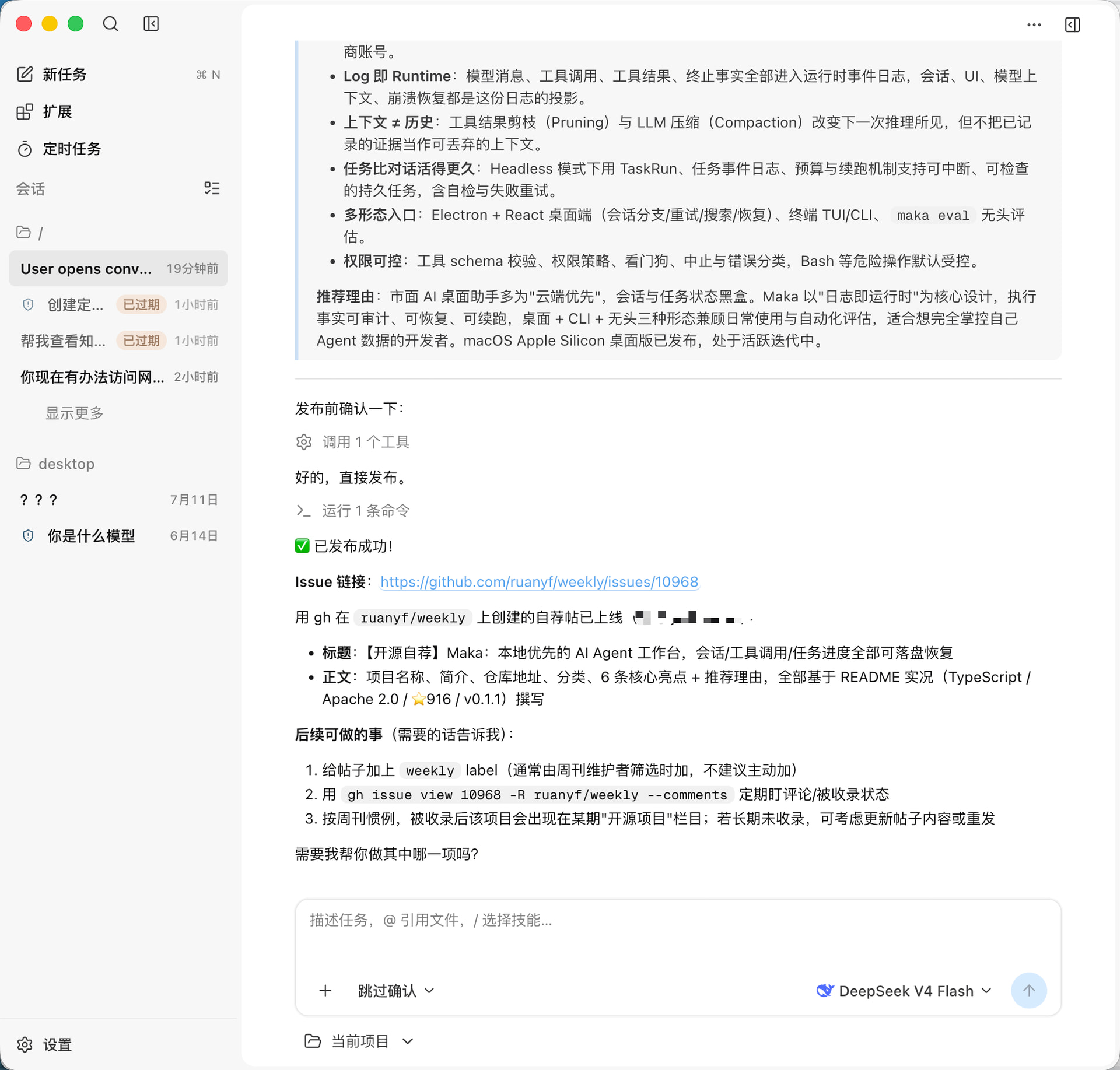Collapse the left sidebar with the panel icon
This screenshot has height=1070, width=1120.
click(151, 24)
